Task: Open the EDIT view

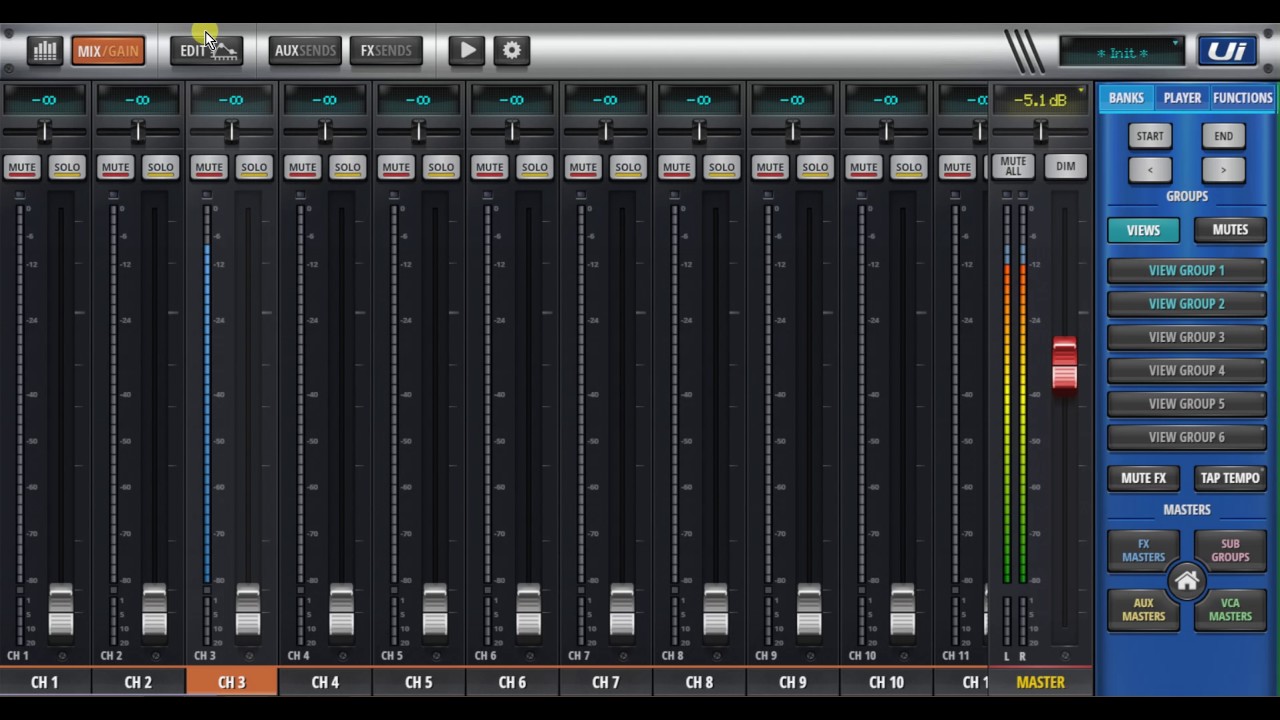Action: pyautogui.click(x=205, y=51)
